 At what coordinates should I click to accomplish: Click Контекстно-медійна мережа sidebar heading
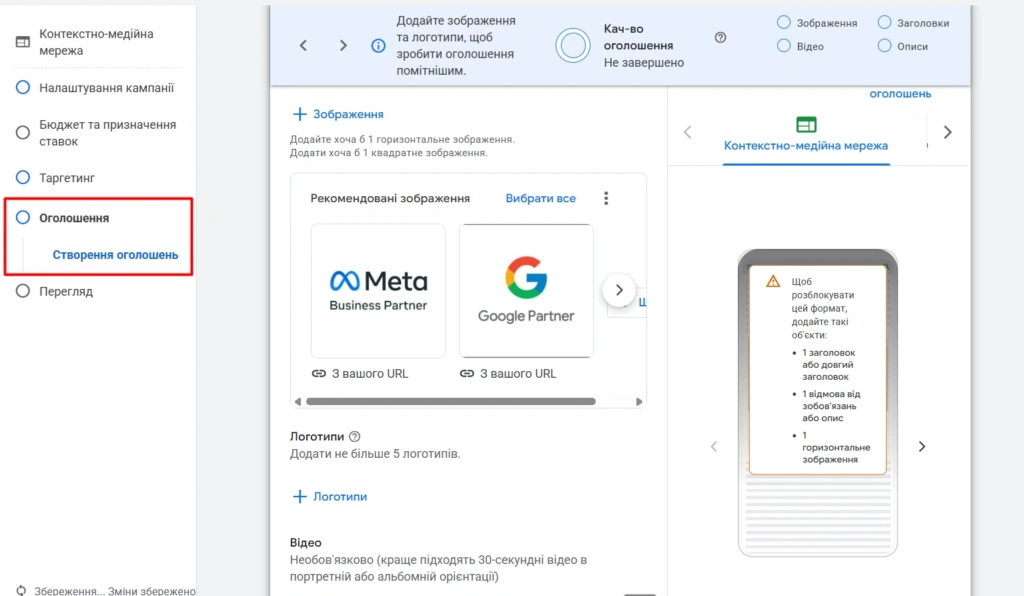click(x=97, y=42)
